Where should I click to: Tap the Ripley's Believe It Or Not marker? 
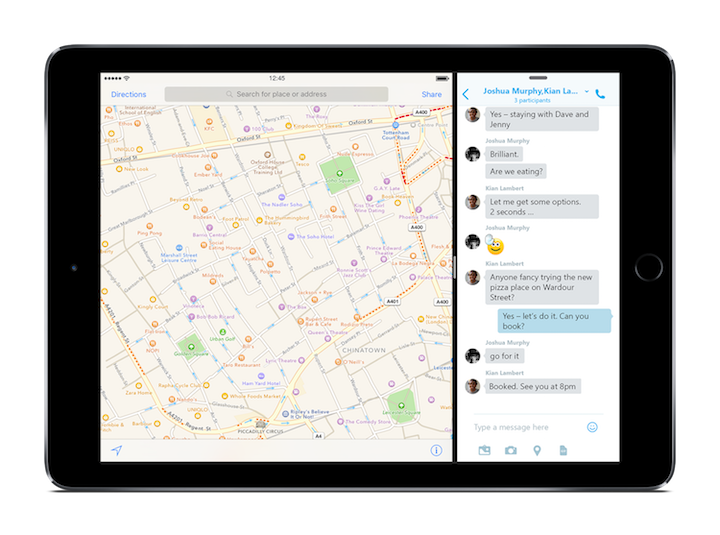(285, 413)
